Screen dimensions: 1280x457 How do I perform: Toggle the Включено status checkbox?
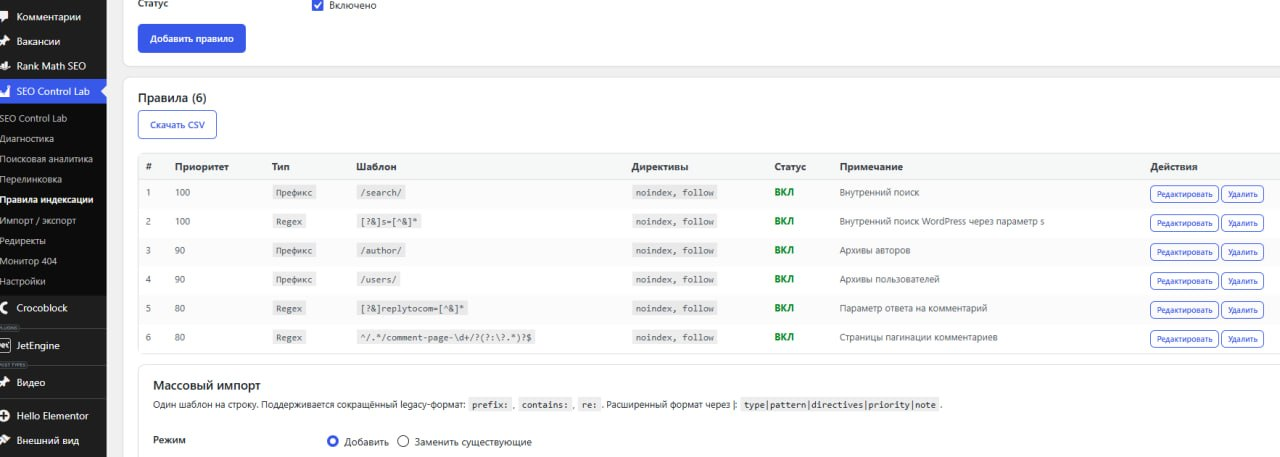coord(318,5)
